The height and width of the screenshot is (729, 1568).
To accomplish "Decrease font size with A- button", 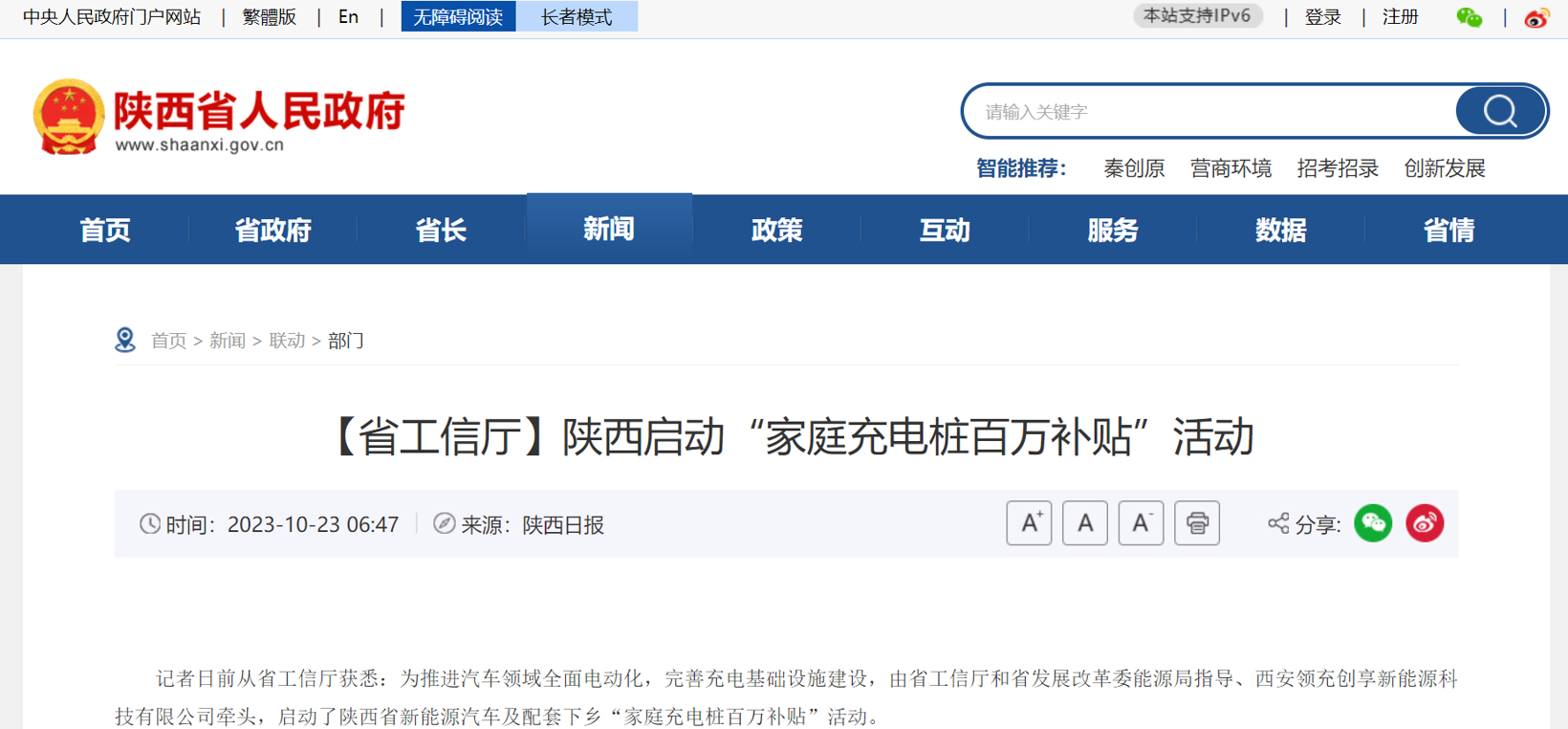I will pyautogui.click(x=1141, y=523).
